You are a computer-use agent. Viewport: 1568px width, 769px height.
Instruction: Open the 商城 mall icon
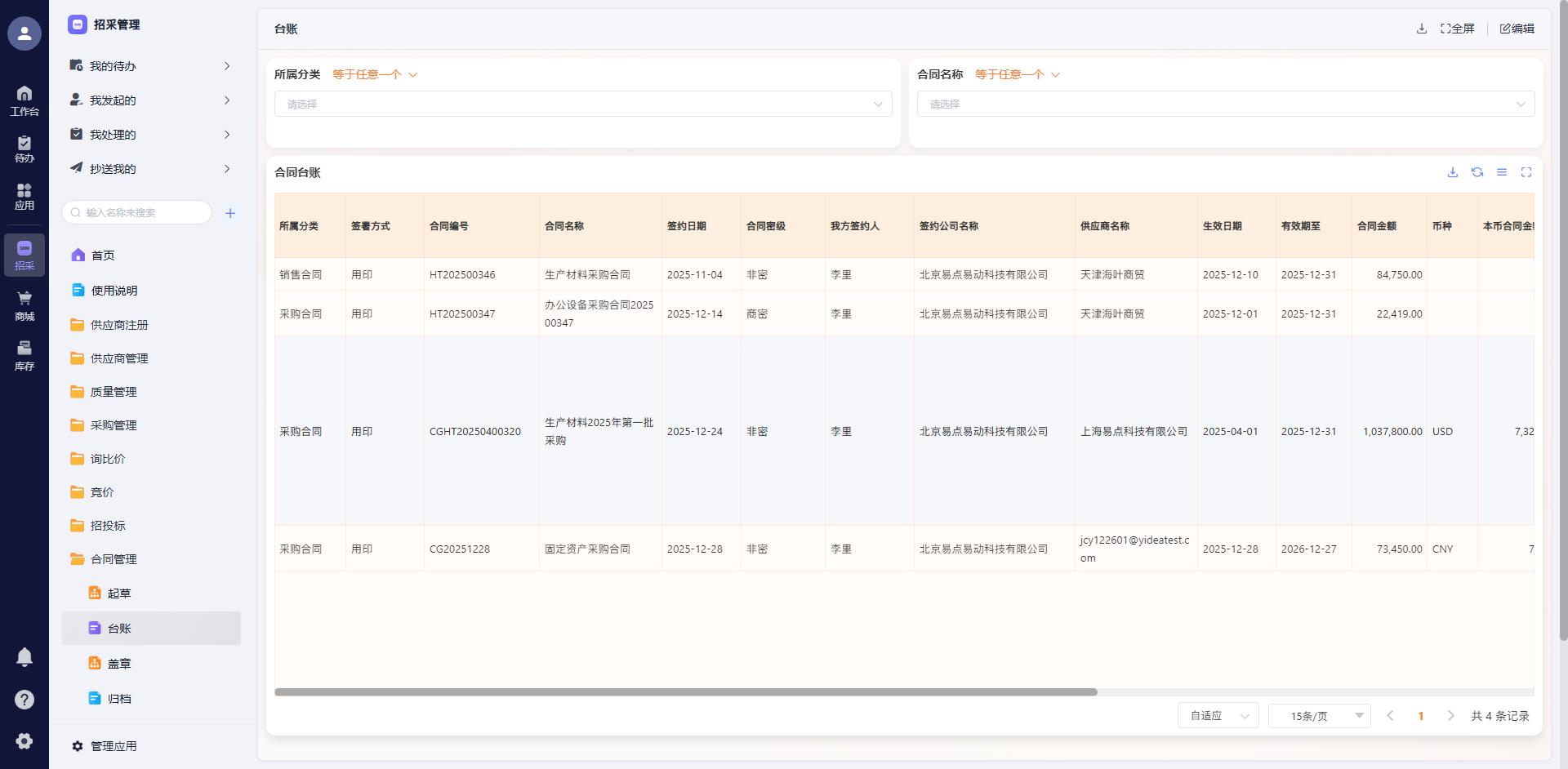coord(24,306)
